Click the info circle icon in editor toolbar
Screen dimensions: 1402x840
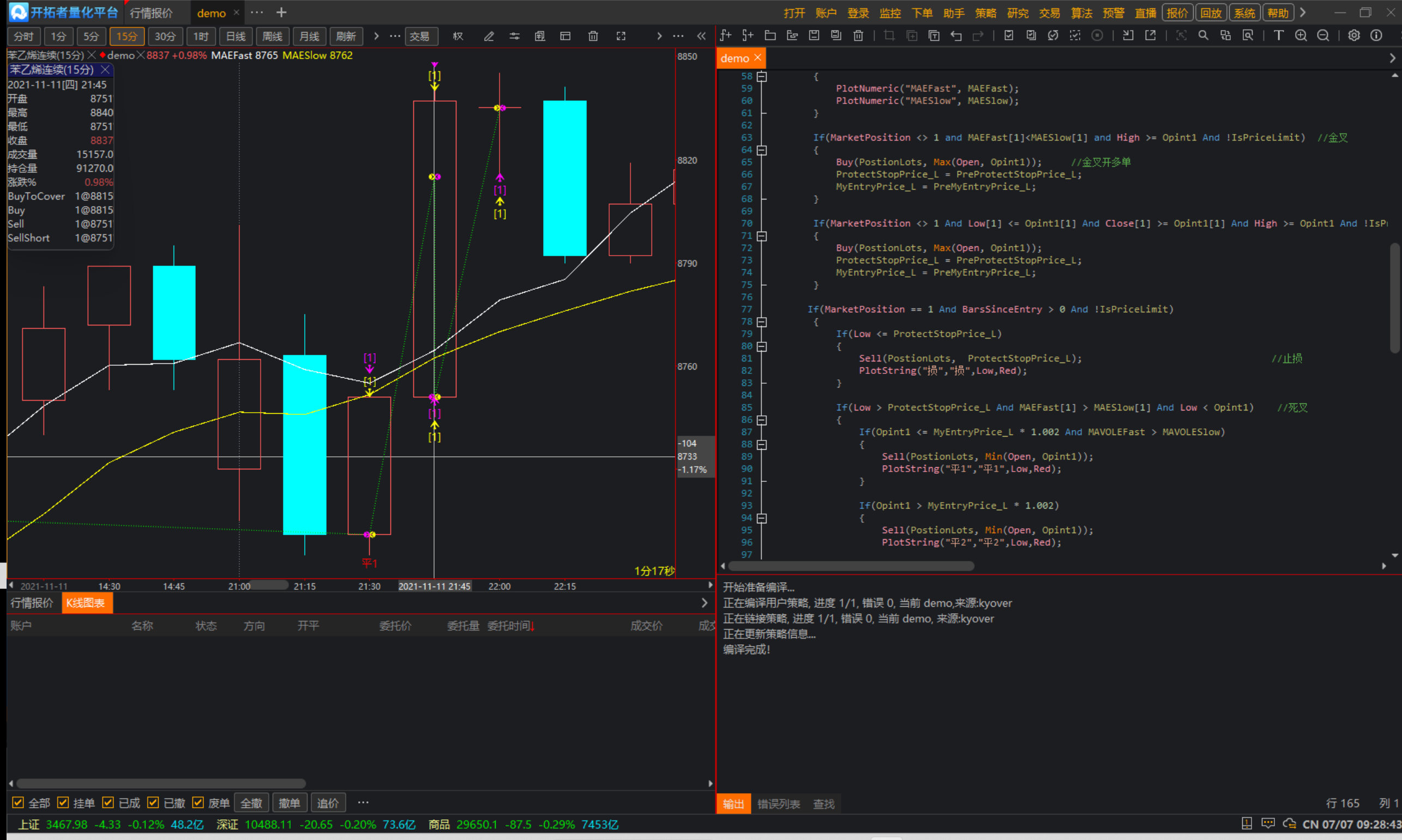pos(1376,35)
